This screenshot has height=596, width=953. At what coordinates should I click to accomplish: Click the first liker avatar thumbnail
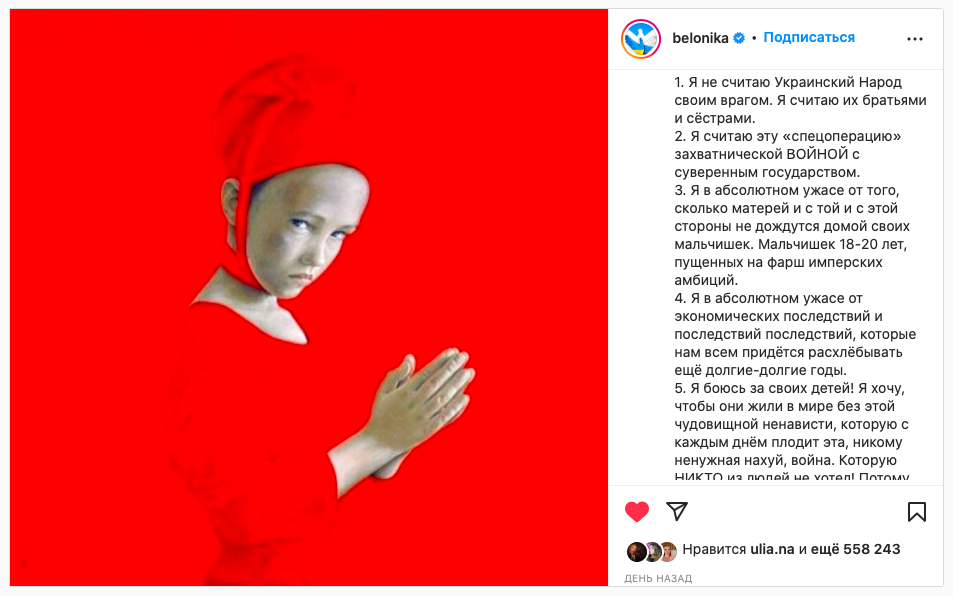tap(636, 552)
